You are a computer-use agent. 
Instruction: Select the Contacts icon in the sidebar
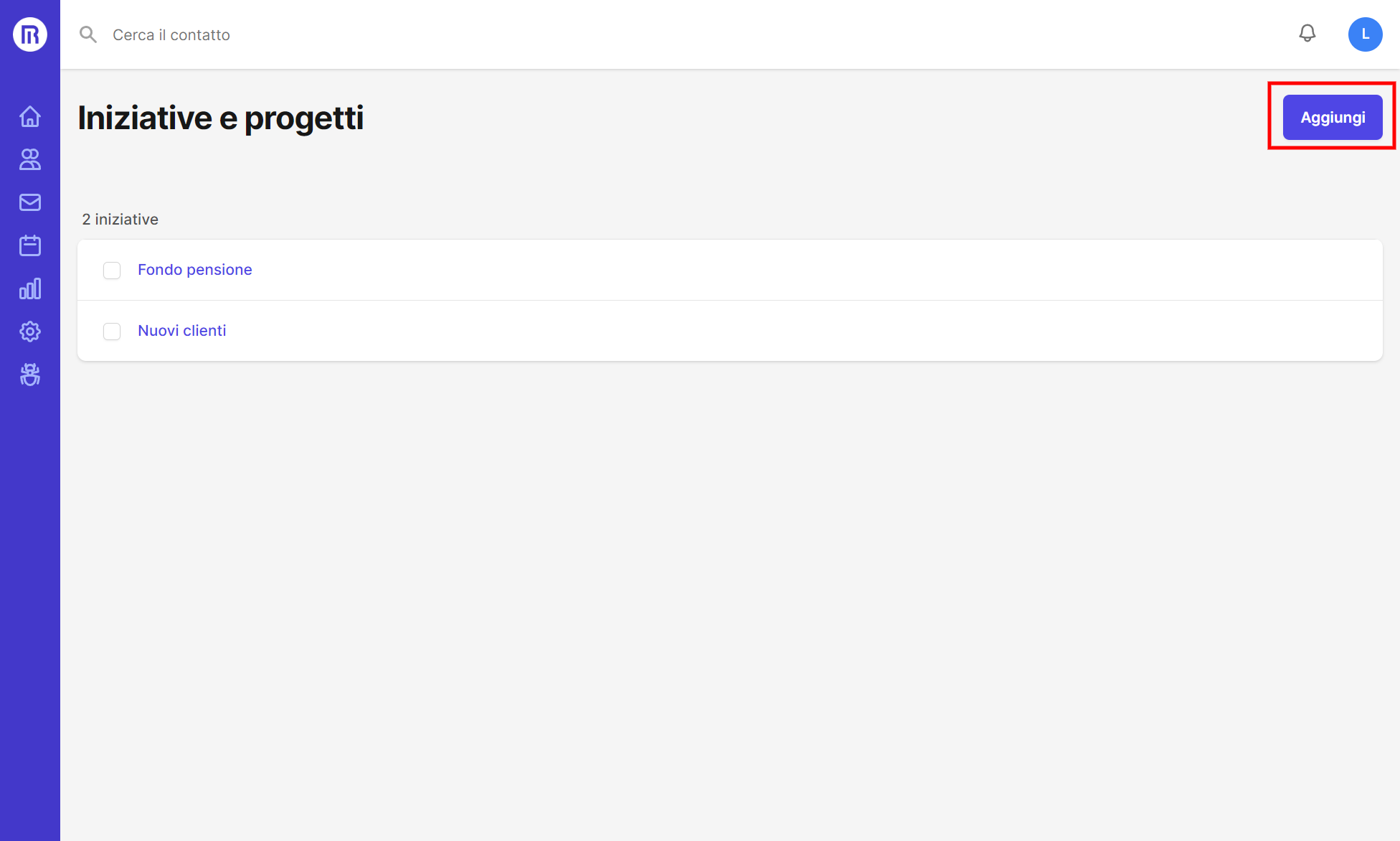coord(29,159)
